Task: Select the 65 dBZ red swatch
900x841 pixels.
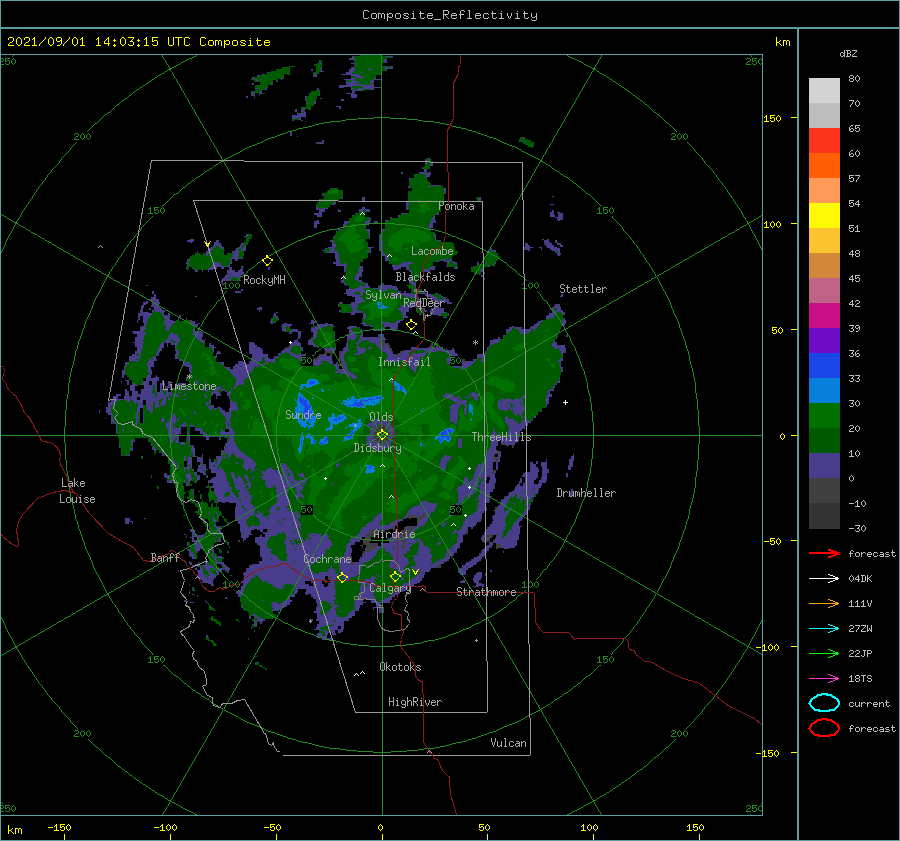Action: [824, 140]
